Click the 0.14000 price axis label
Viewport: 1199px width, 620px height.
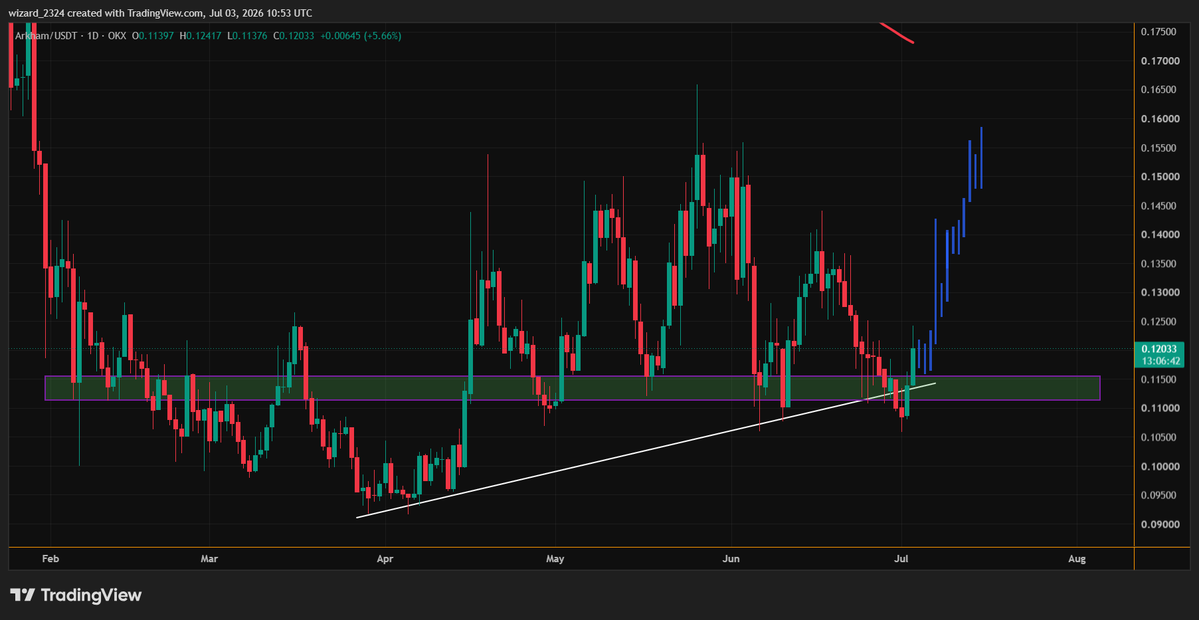[1158, 235]
